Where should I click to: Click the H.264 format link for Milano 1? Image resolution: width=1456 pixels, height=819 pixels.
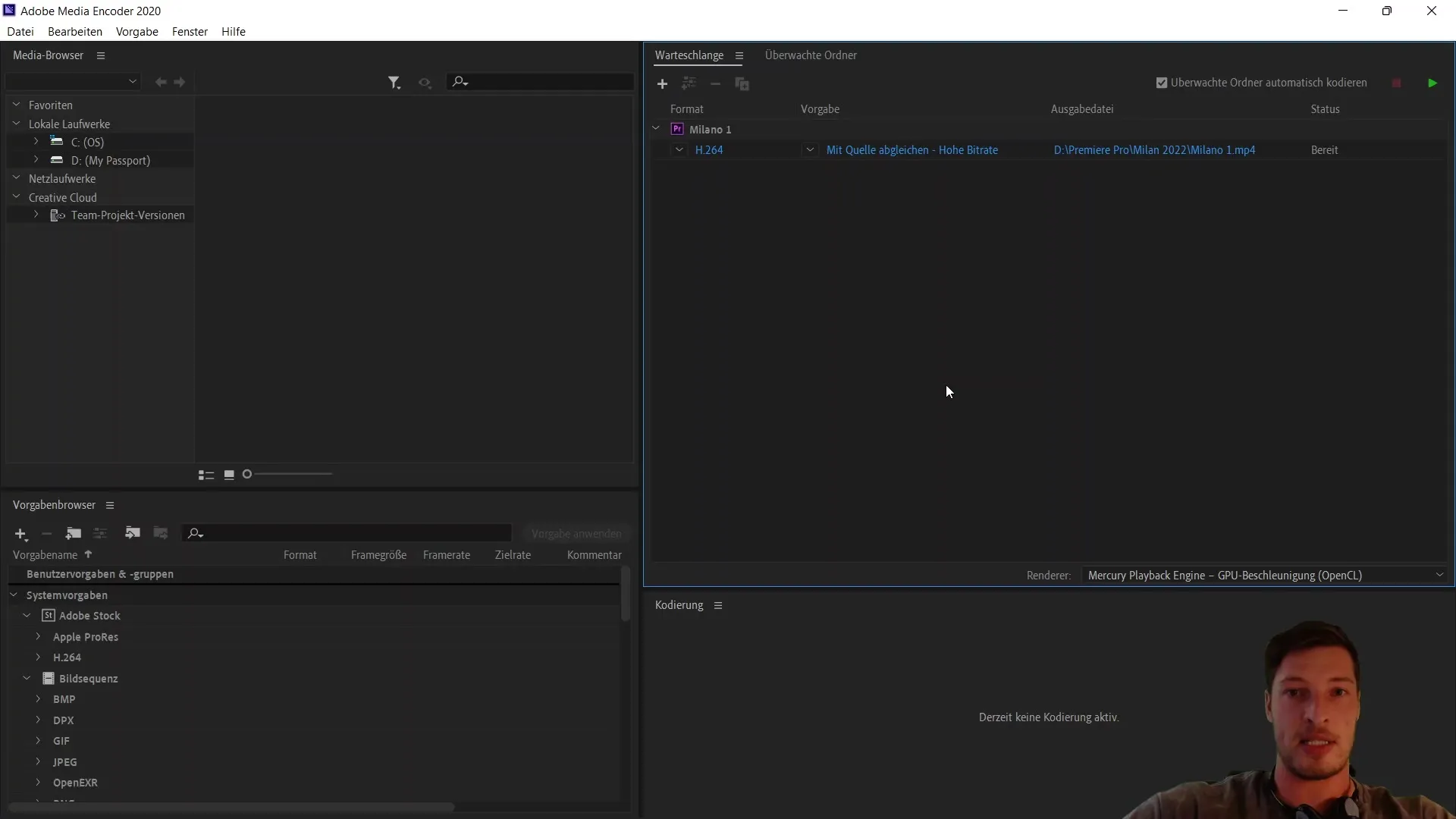coord(710,149)
